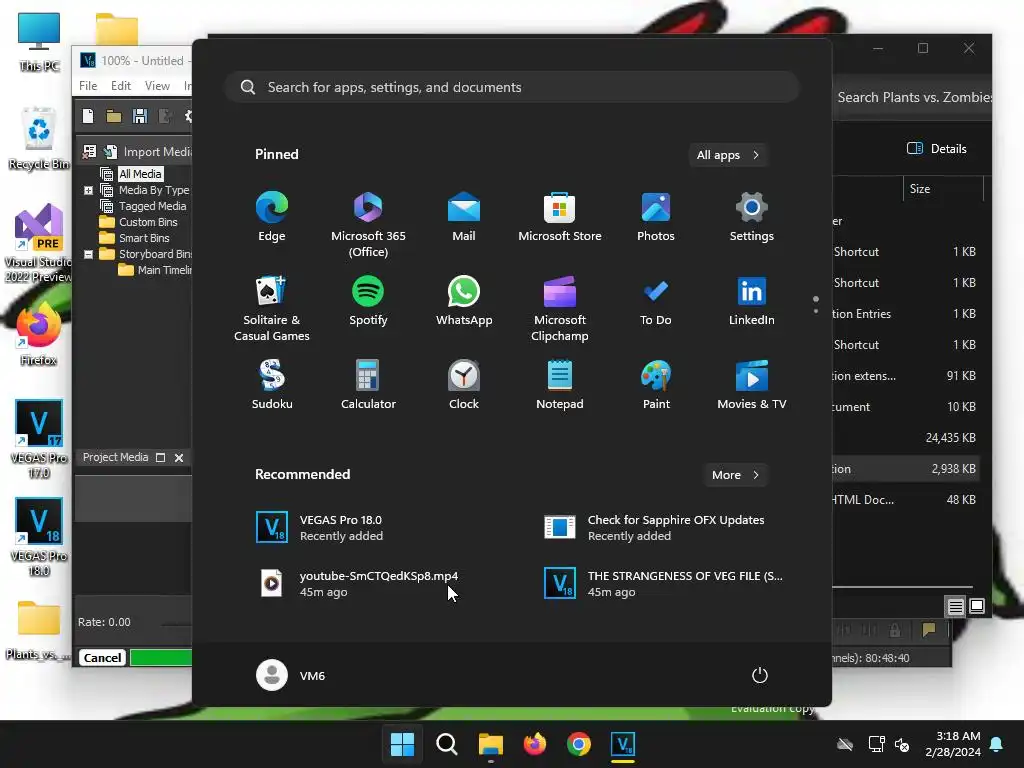
Task: Open Microsoft Clipchamp
Action: [560, 308]
